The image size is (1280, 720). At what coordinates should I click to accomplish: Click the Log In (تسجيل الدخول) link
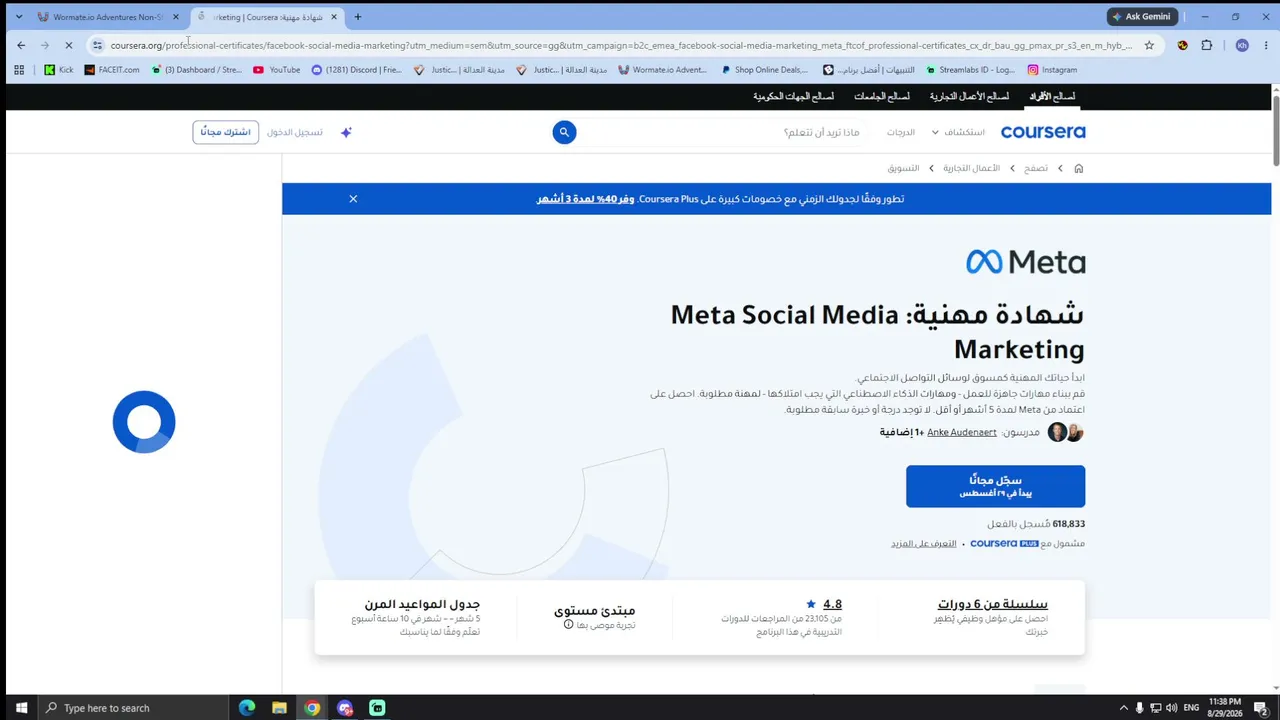(295, 132)
